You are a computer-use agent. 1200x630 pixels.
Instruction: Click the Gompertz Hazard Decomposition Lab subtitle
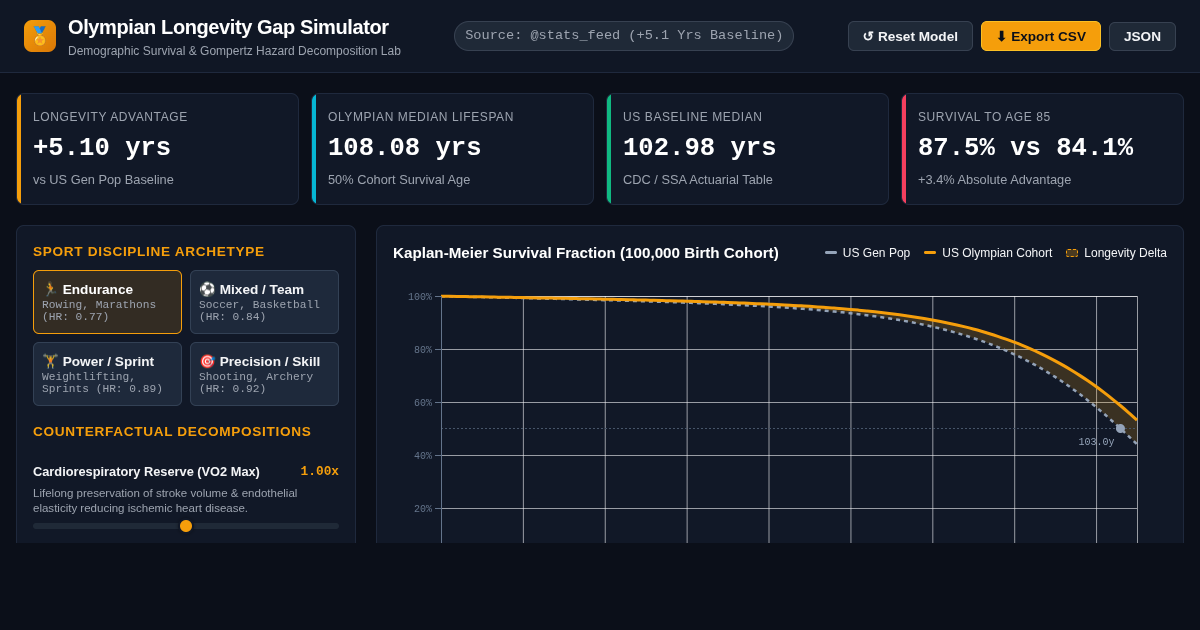coord(234,51)
